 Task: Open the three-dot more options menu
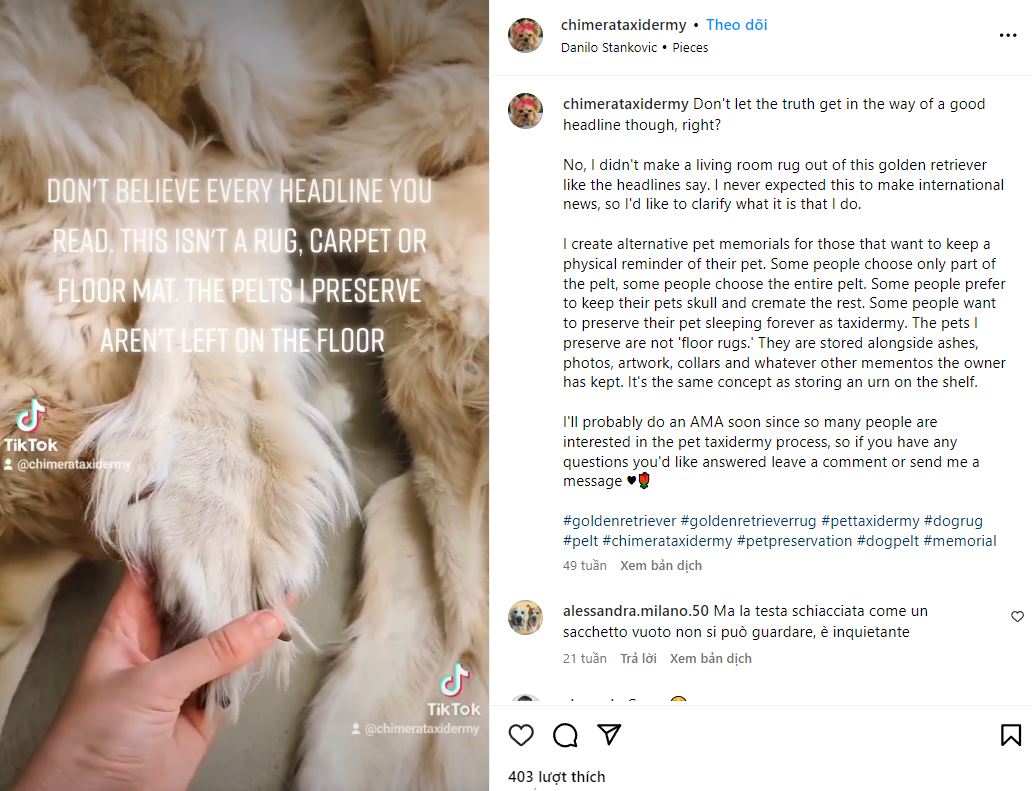[x=1008, y=36]
